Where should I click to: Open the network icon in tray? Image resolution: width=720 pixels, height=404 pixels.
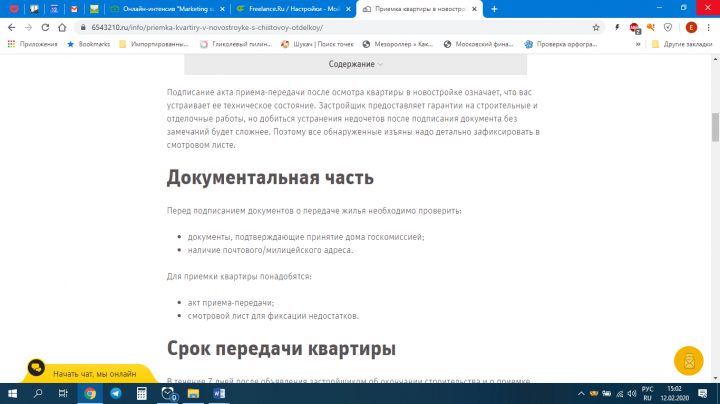619,393
